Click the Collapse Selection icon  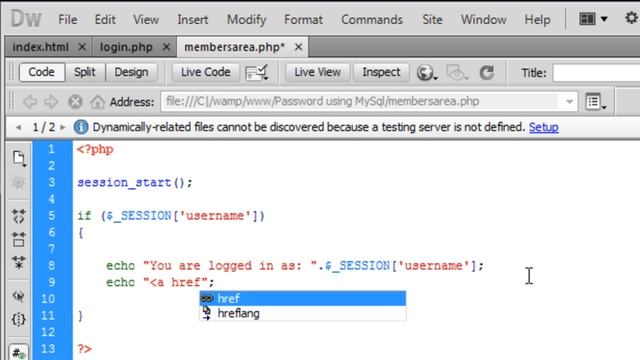tap(18, 239)
